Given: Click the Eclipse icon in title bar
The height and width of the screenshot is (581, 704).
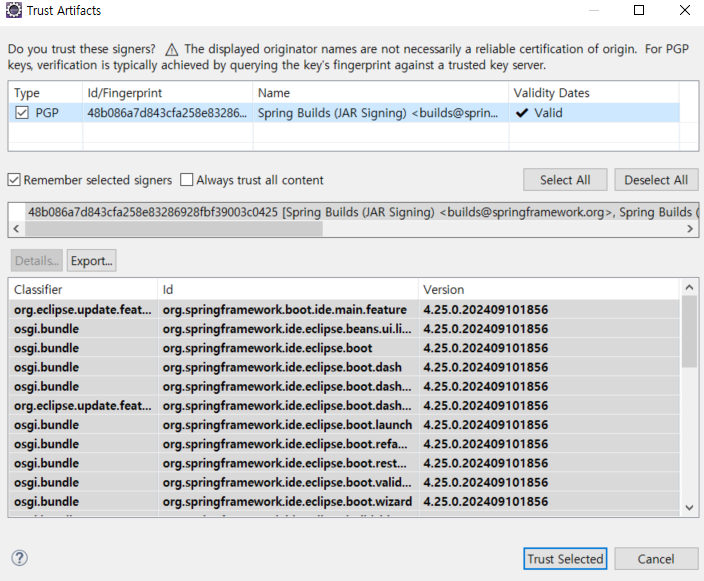Looking at the screenshot, I should click(x=13, y=10).
